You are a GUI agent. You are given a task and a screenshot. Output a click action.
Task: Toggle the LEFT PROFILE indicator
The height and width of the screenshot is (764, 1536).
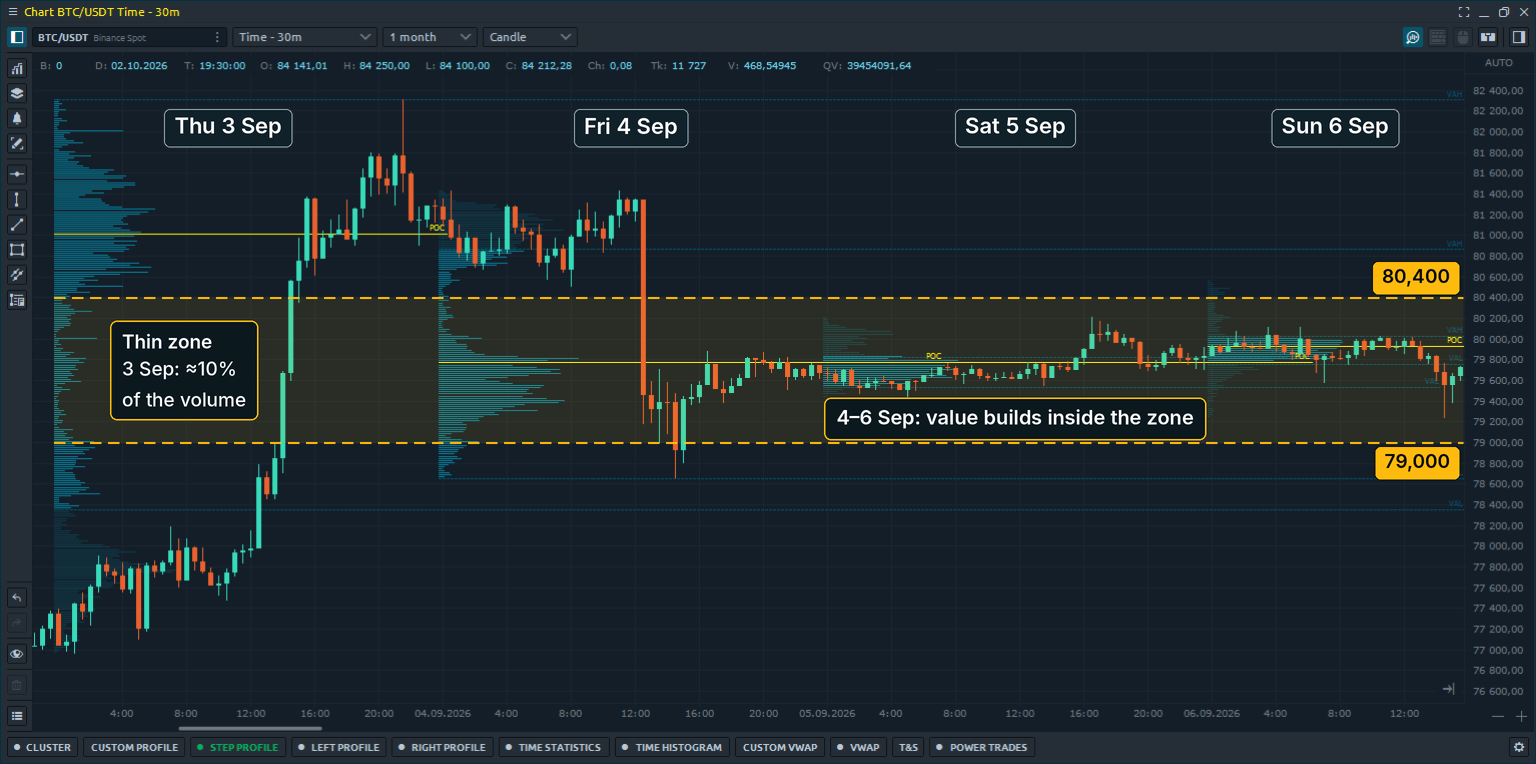[338, 747]
